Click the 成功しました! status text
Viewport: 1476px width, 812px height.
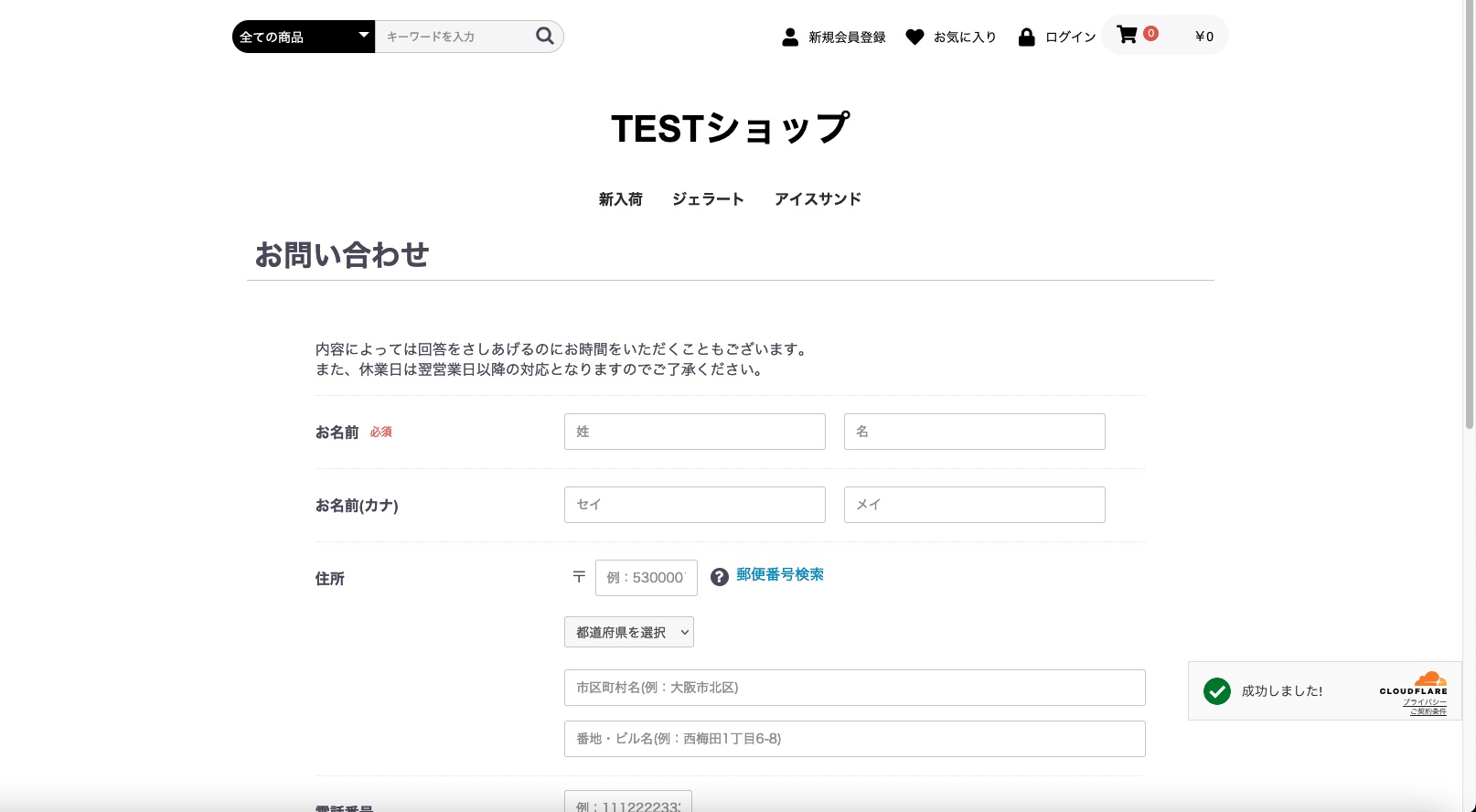[1282, 691]
